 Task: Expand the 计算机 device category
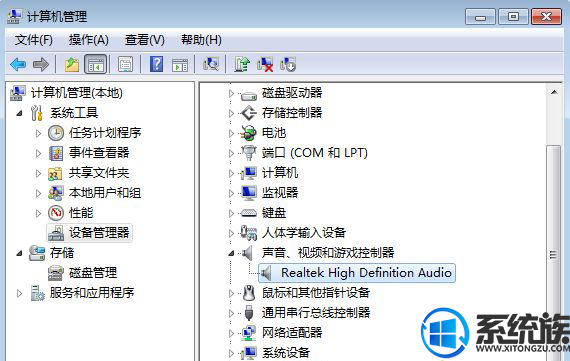click(231, 173)
